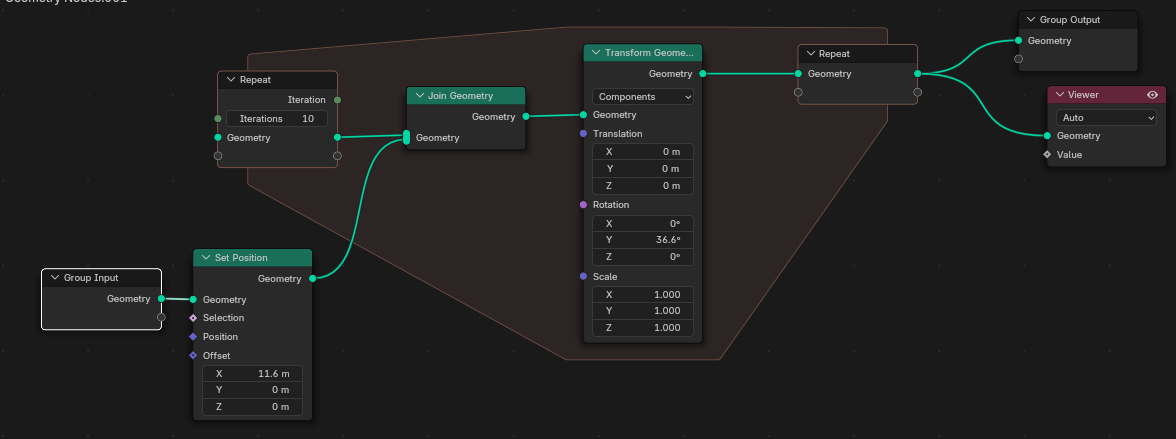Screen dimensions: 1176x439
Task: Open the Viewer Auto domain dropdown
Action: 1106,118
